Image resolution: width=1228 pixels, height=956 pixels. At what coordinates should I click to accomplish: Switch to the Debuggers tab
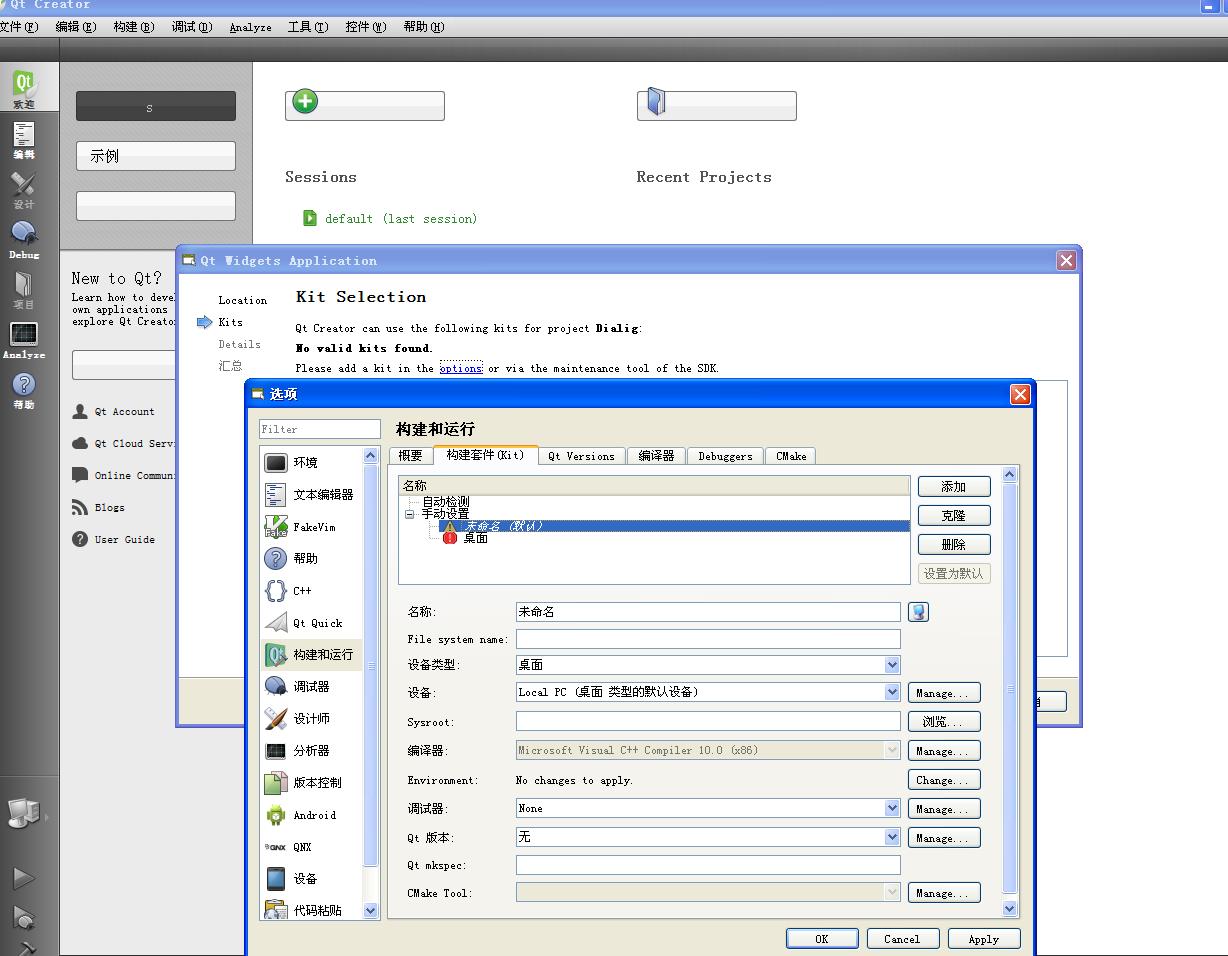point(725,456)
